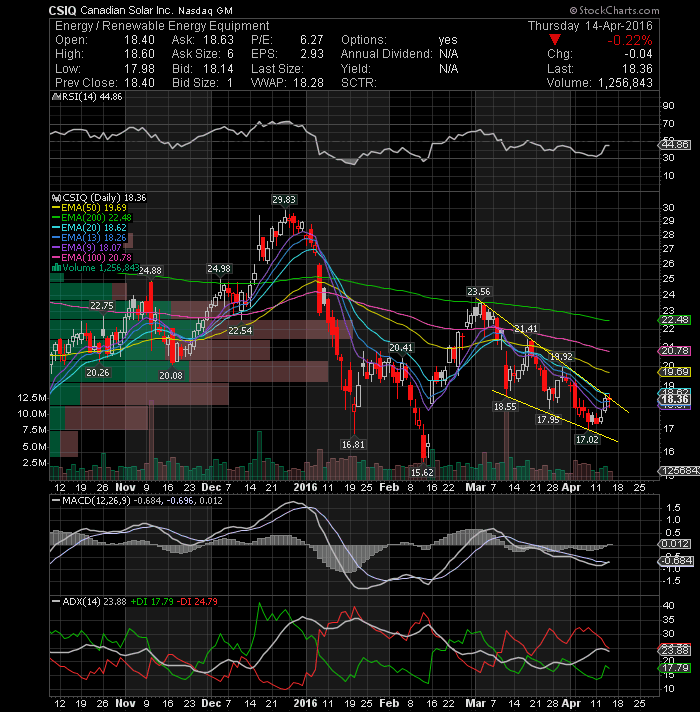Click the RSI(14) 44.86 indicator label

92,97
